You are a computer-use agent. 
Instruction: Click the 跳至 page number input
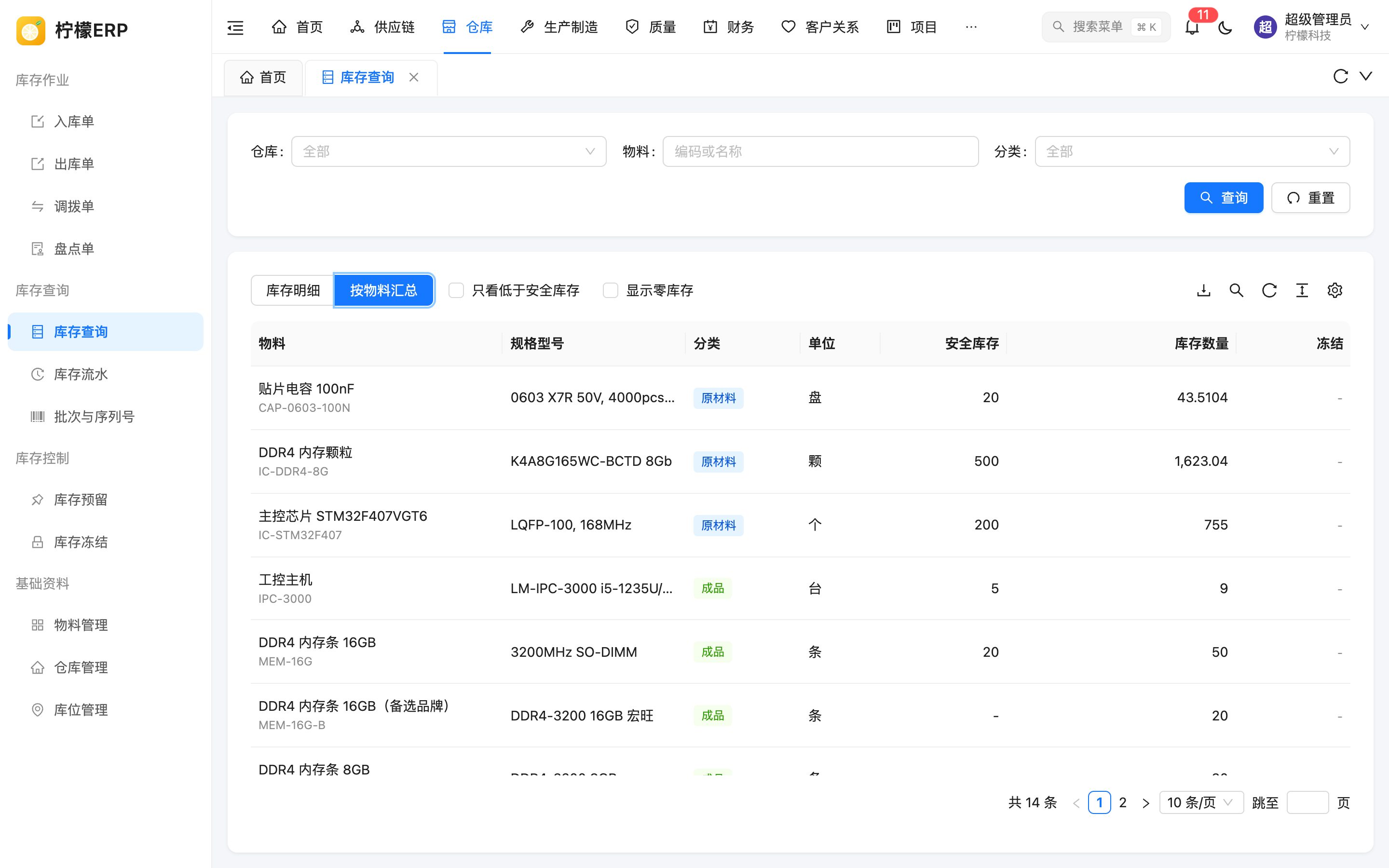1307,802
